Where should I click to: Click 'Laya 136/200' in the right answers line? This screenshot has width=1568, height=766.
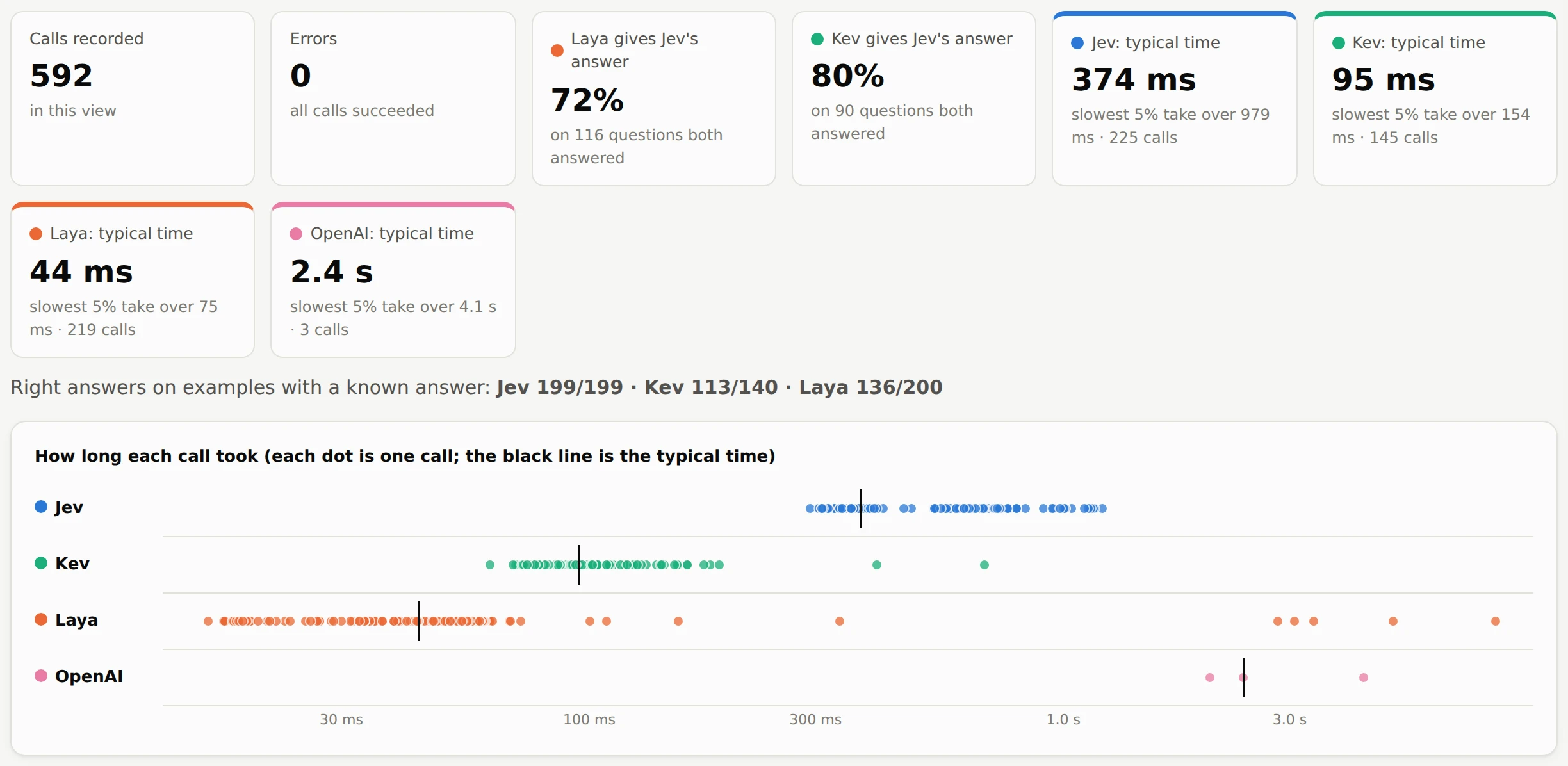coord(870,387)
